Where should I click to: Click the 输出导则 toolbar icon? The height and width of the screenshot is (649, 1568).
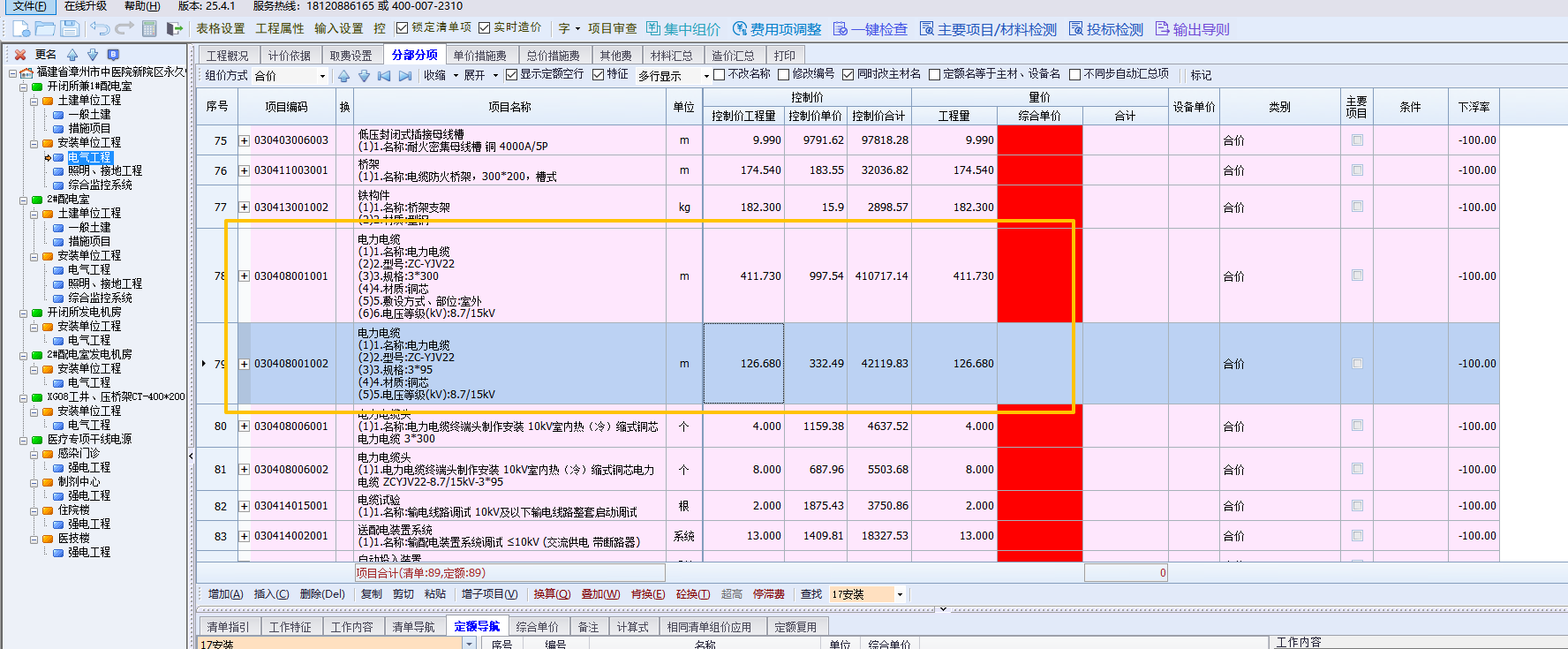tap(1163, 28)
